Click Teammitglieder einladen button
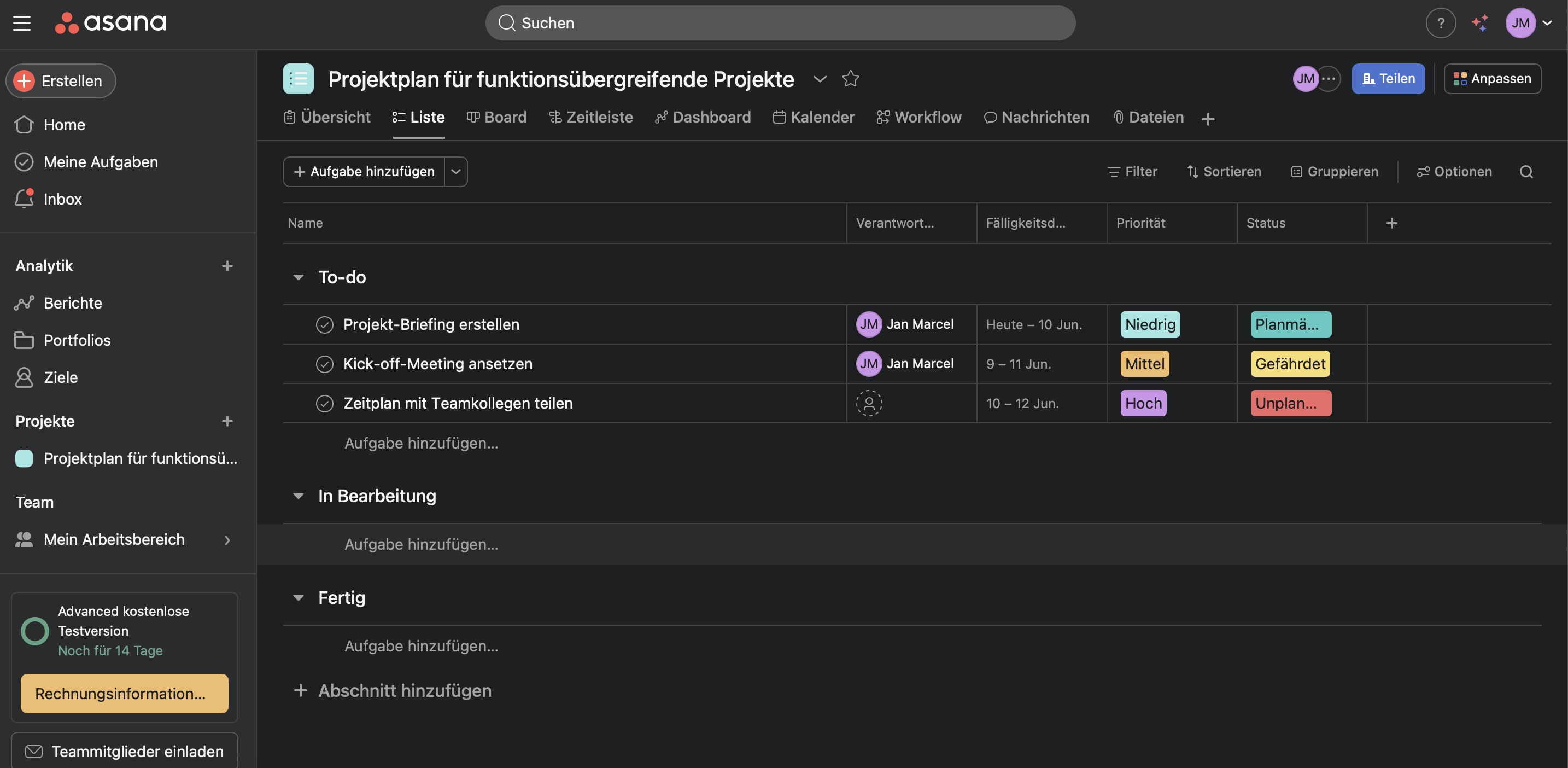Image resolution: width=1568 pixels, height=768 pixels. coord(125,751)
